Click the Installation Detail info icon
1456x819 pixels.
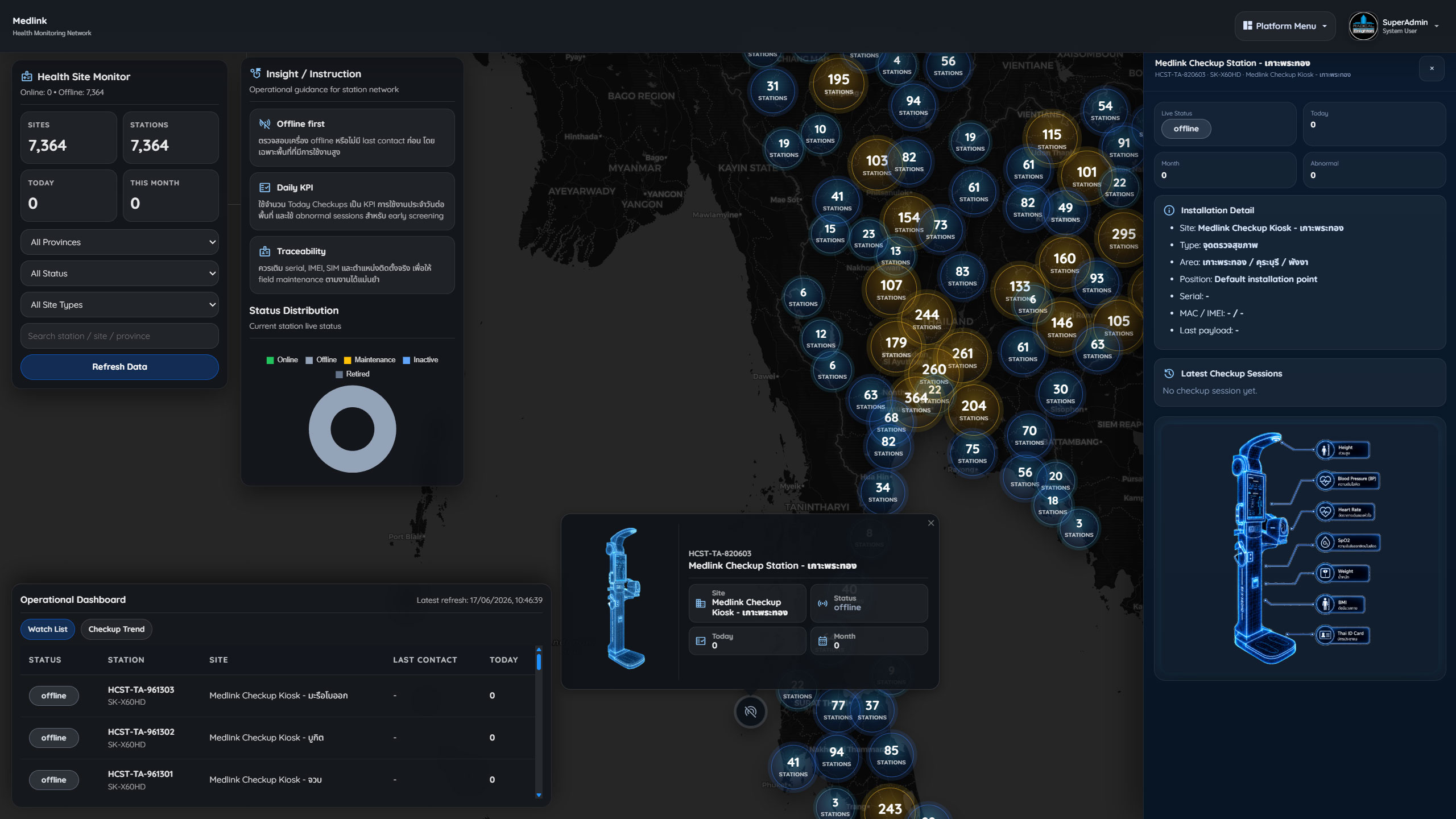pos(1169,210)
